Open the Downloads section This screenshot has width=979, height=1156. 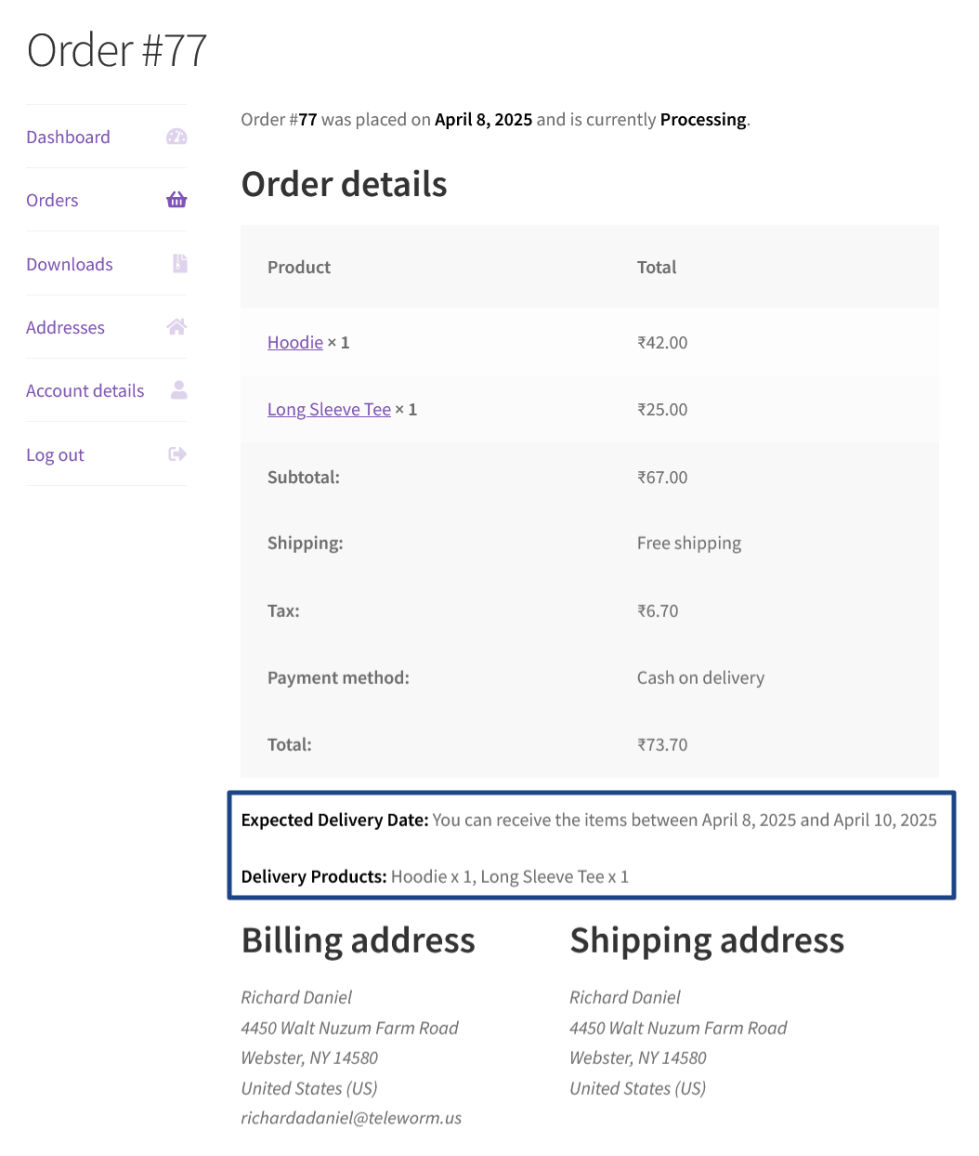coord(69,264)
